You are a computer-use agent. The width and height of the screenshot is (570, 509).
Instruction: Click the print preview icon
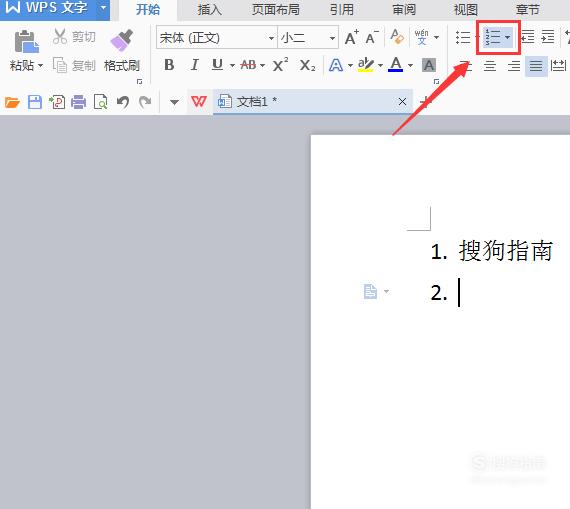coord(101,102)
